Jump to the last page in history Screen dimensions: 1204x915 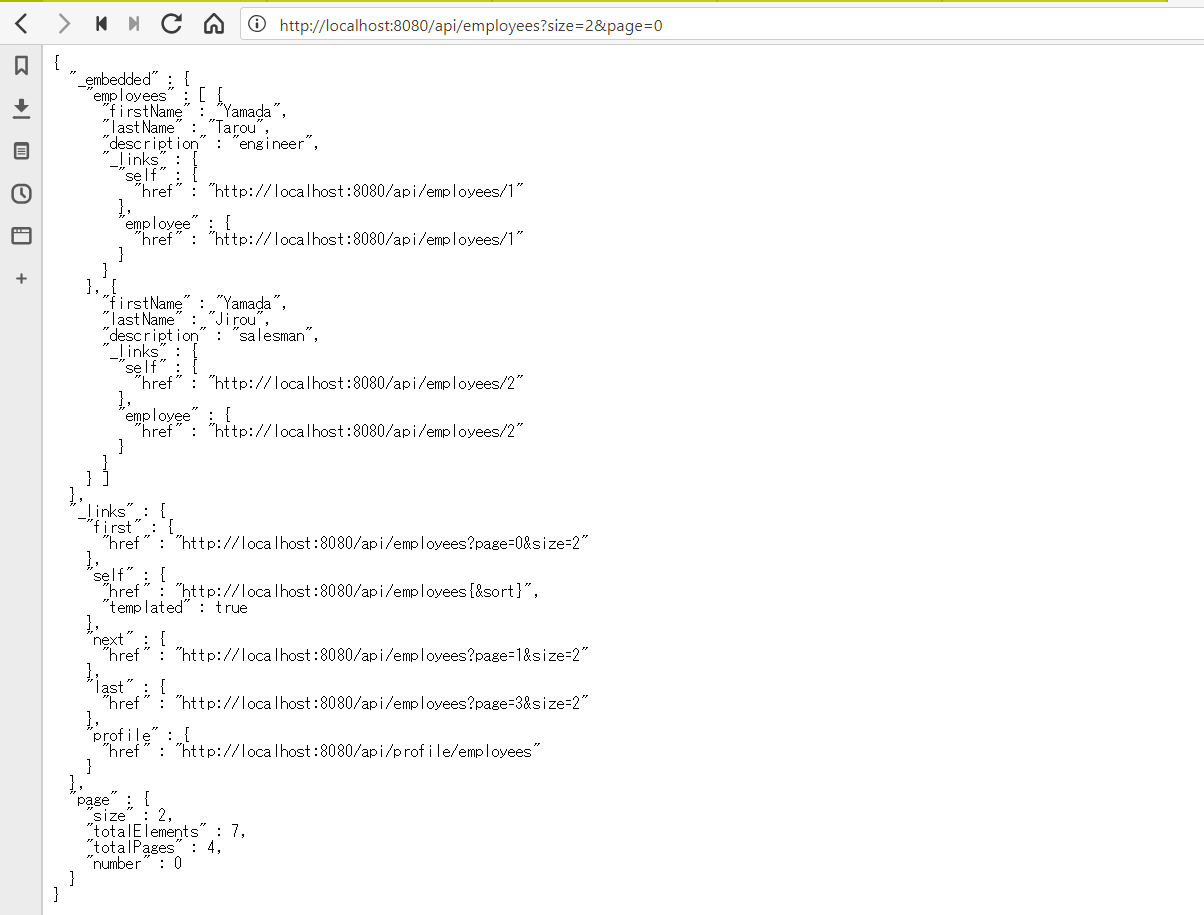(133, 23)
